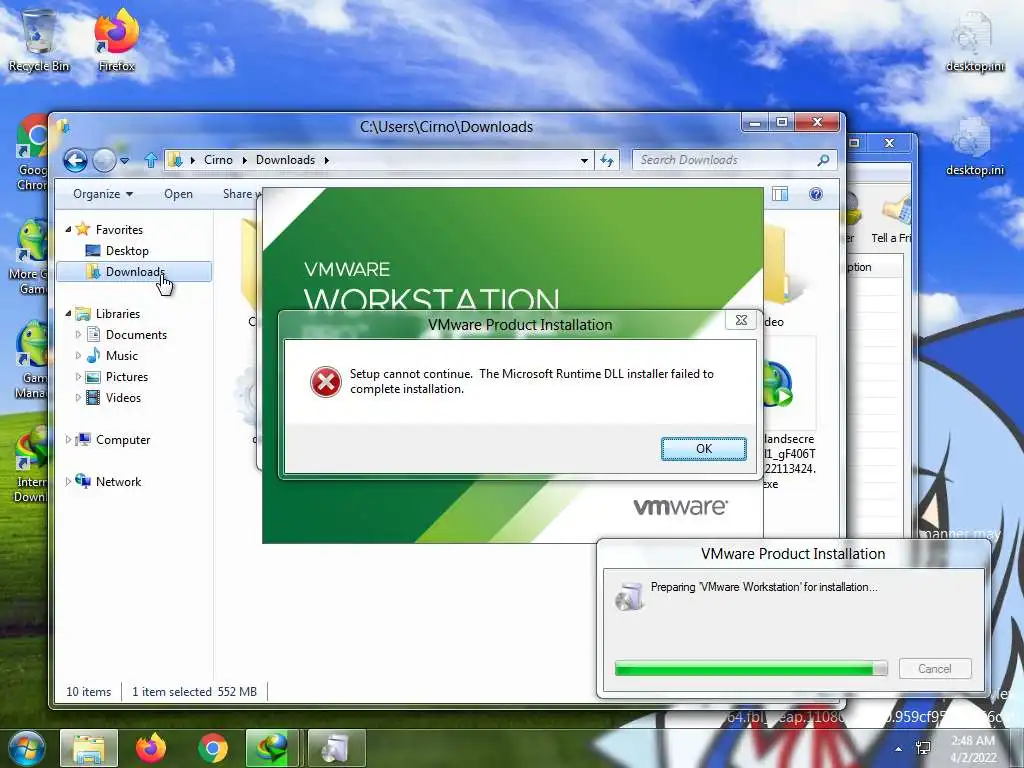The image size is (1024, 768).
Task: Expand the Videos library
Action: click(x=78, y=397)
